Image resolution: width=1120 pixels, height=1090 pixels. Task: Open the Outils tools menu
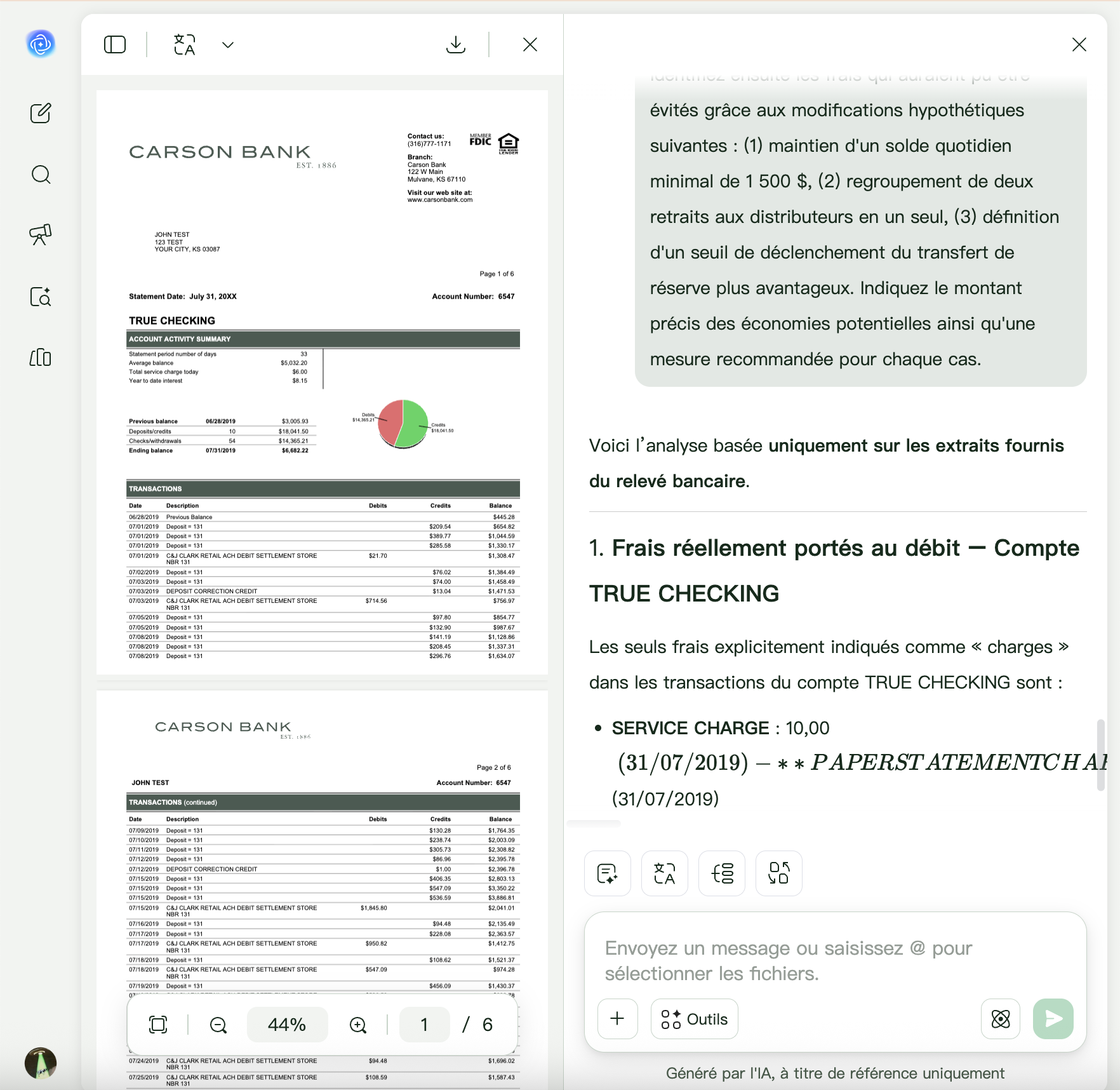[x=695, y=1019]
